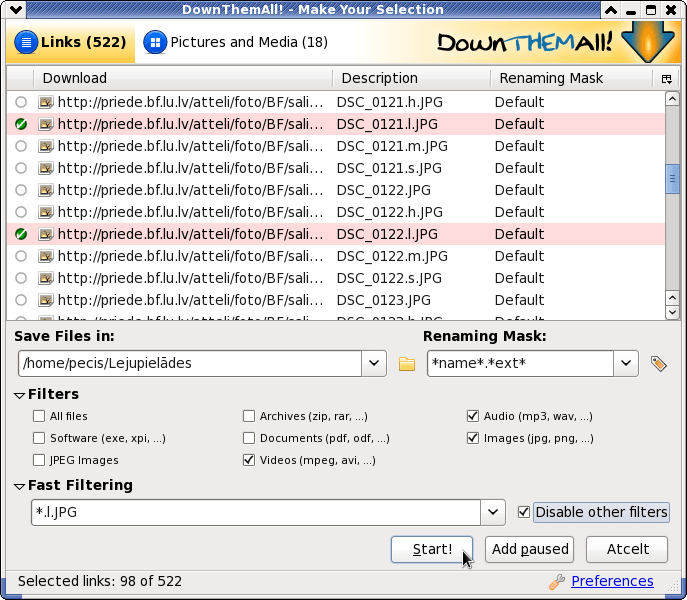The image size is (687, 600).
Task: Collapse the Filters section
Action: (19, 395)
